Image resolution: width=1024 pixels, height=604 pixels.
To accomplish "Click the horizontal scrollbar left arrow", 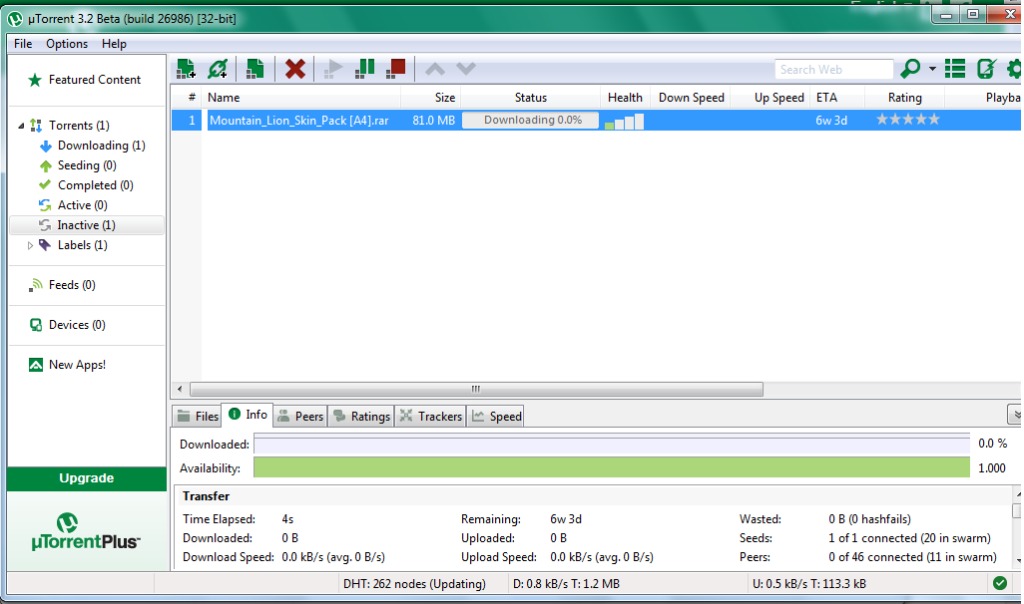I will point(180,389).
